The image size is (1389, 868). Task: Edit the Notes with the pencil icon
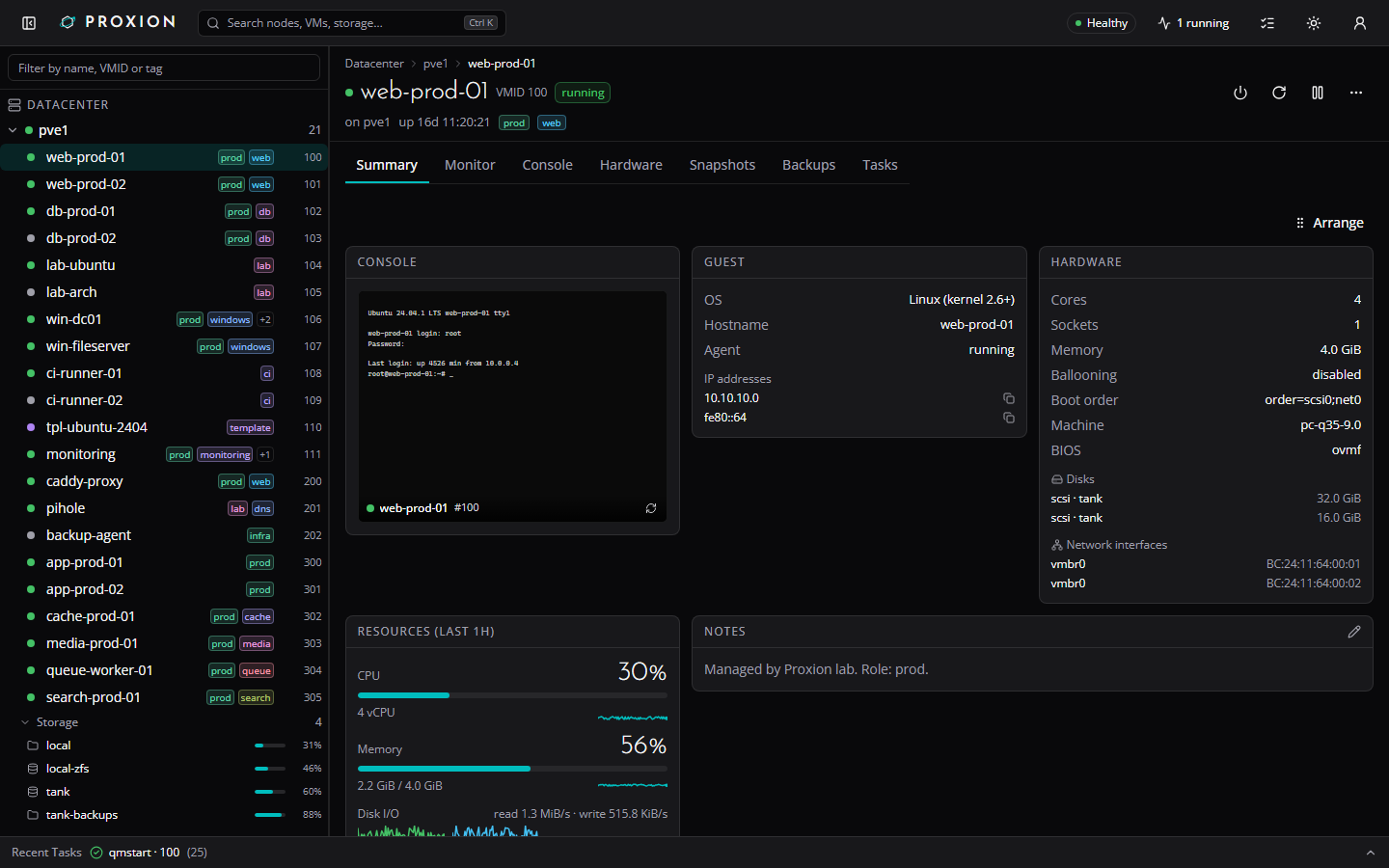[x=1354, y=632]
